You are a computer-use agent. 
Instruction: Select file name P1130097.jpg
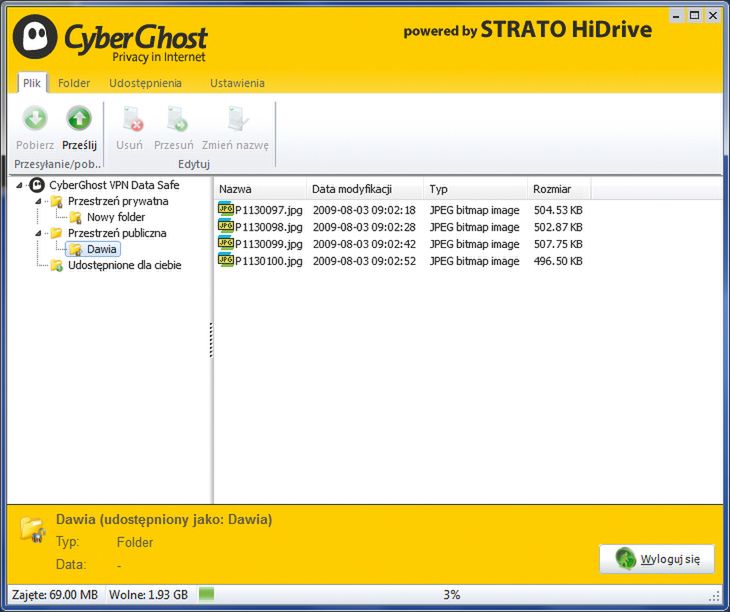pyautogui.click(x=269, y=210)
